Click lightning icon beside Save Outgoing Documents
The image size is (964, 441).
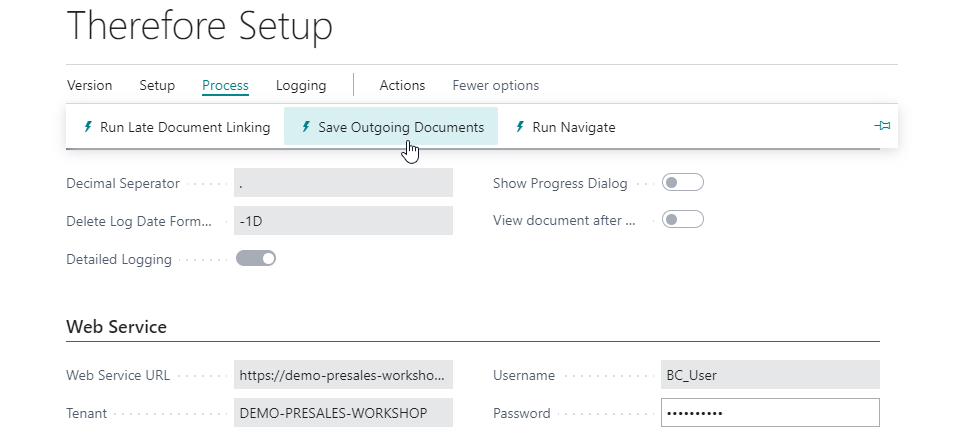[x=306, y=127]
